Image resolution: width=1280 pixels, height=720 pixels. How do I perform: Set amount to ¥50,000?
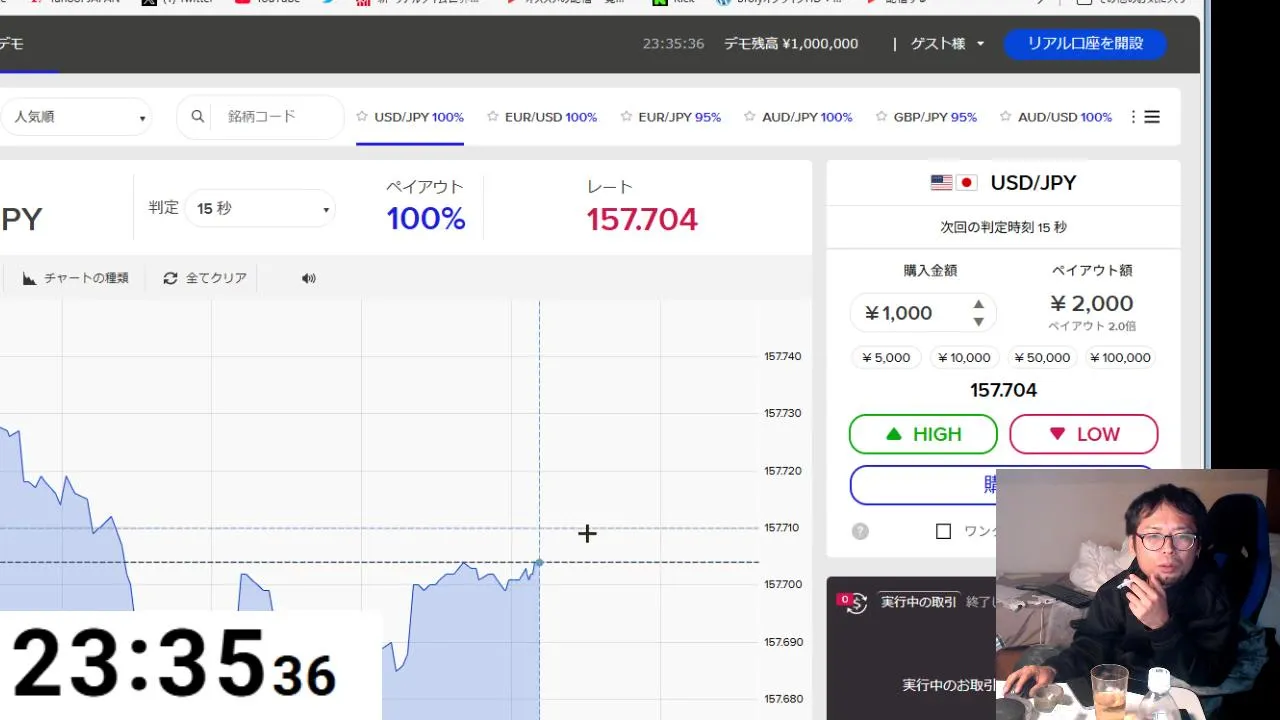(1041, 357)
